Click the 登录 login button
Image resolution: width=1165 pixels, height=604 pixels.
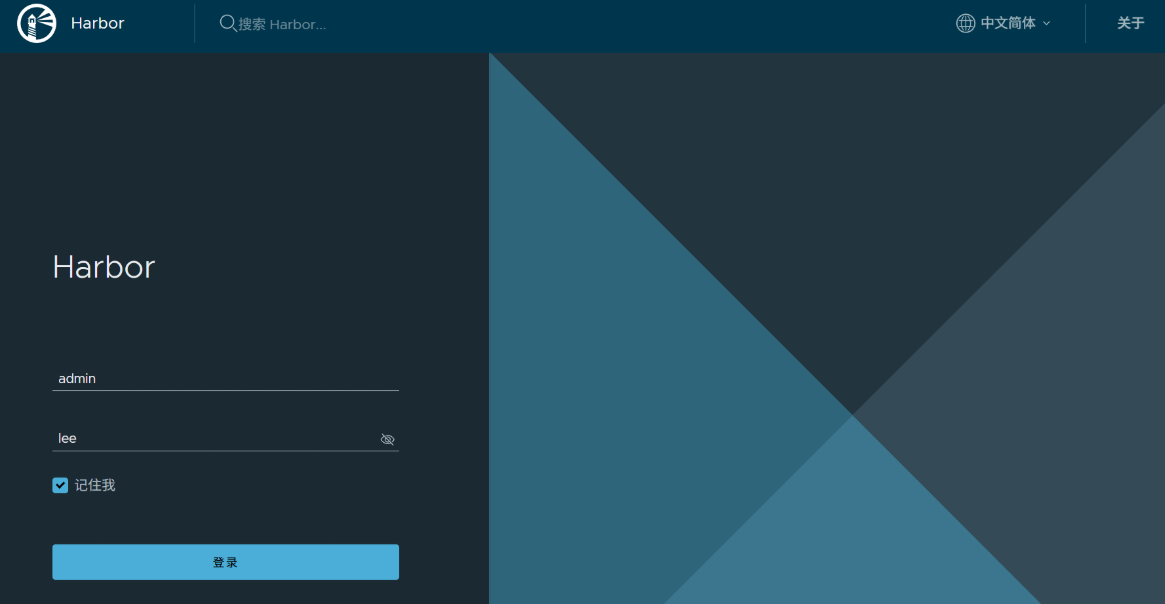click(225, 562)
